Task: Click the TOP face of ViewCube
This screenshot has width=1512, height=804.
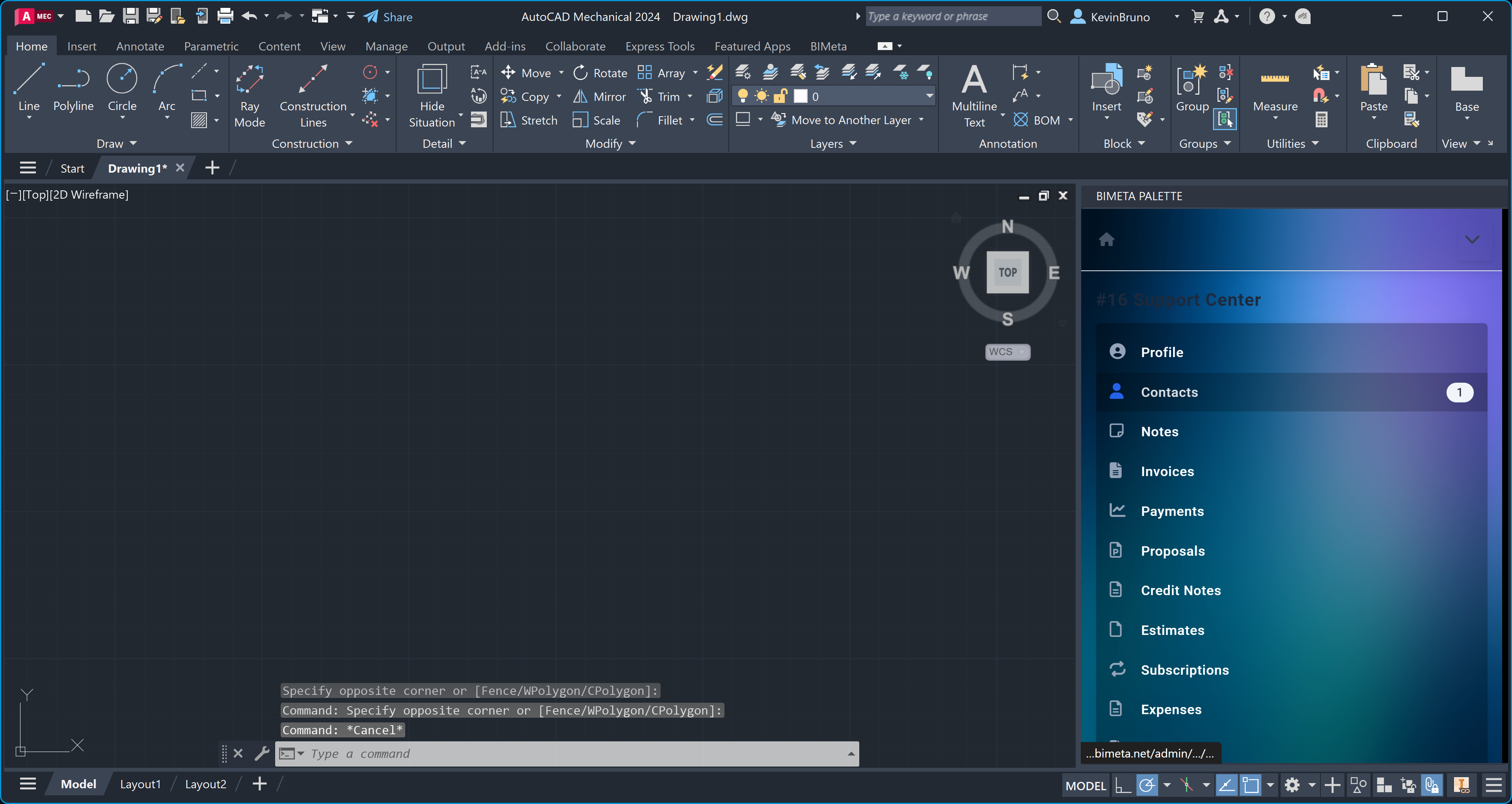Action: pyautogui.click(x=1007, y=272)
